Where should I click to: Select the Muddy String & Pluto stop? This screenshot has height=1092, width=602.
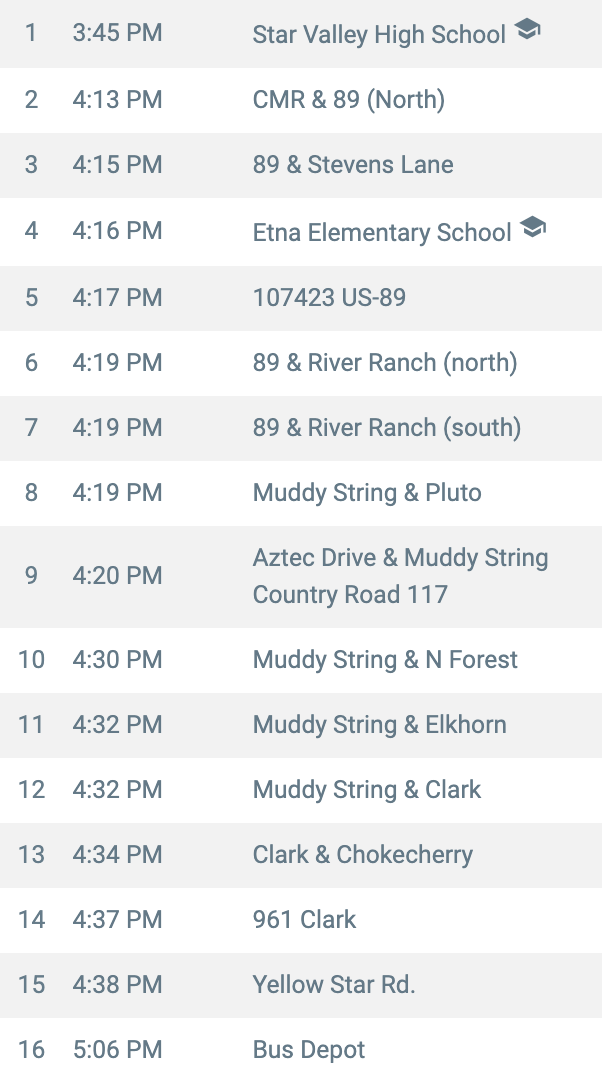point(367,493)
